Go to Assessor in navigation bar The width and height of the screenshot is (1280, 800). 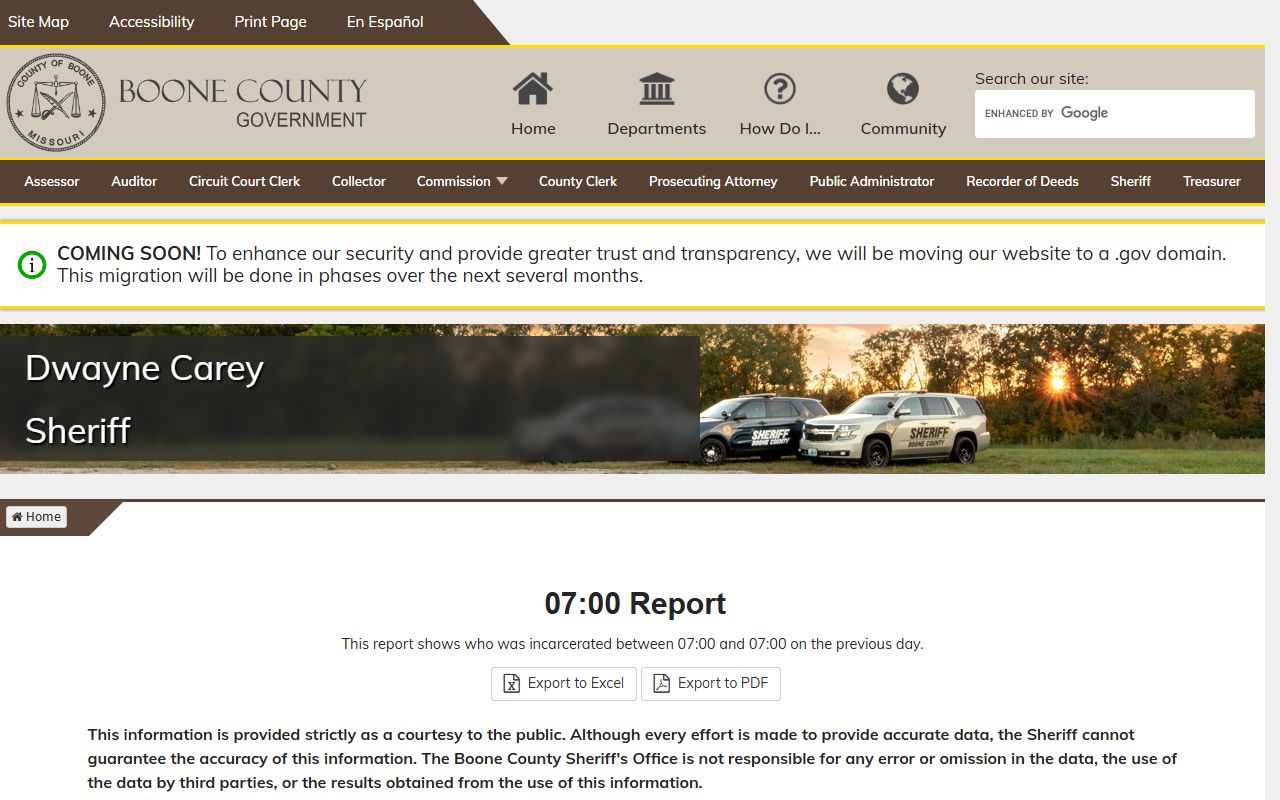click(52, 181)
